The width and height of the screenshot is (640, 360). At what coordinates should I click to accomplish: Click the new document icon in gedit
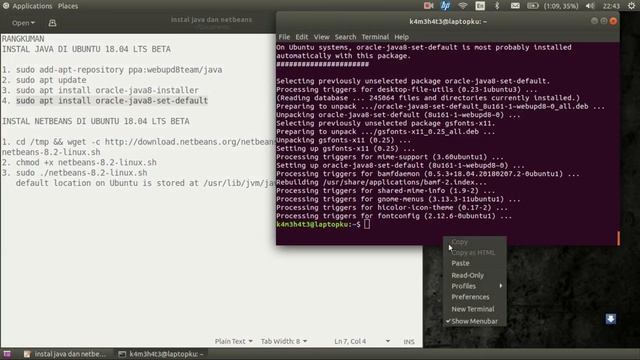pyautogui.click(x=52, y=23)
